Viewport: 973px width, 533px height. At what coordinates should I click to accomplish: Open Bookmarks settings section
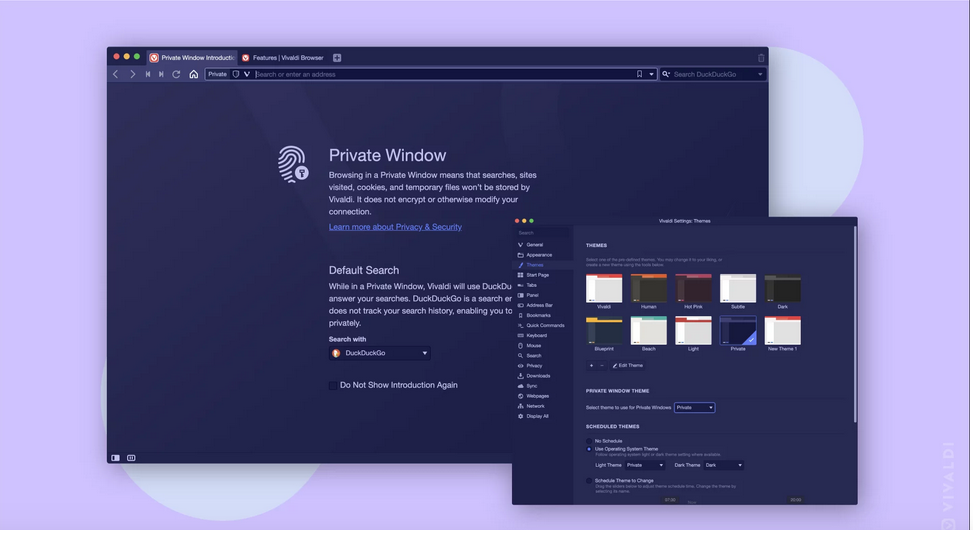coord(540,316)
